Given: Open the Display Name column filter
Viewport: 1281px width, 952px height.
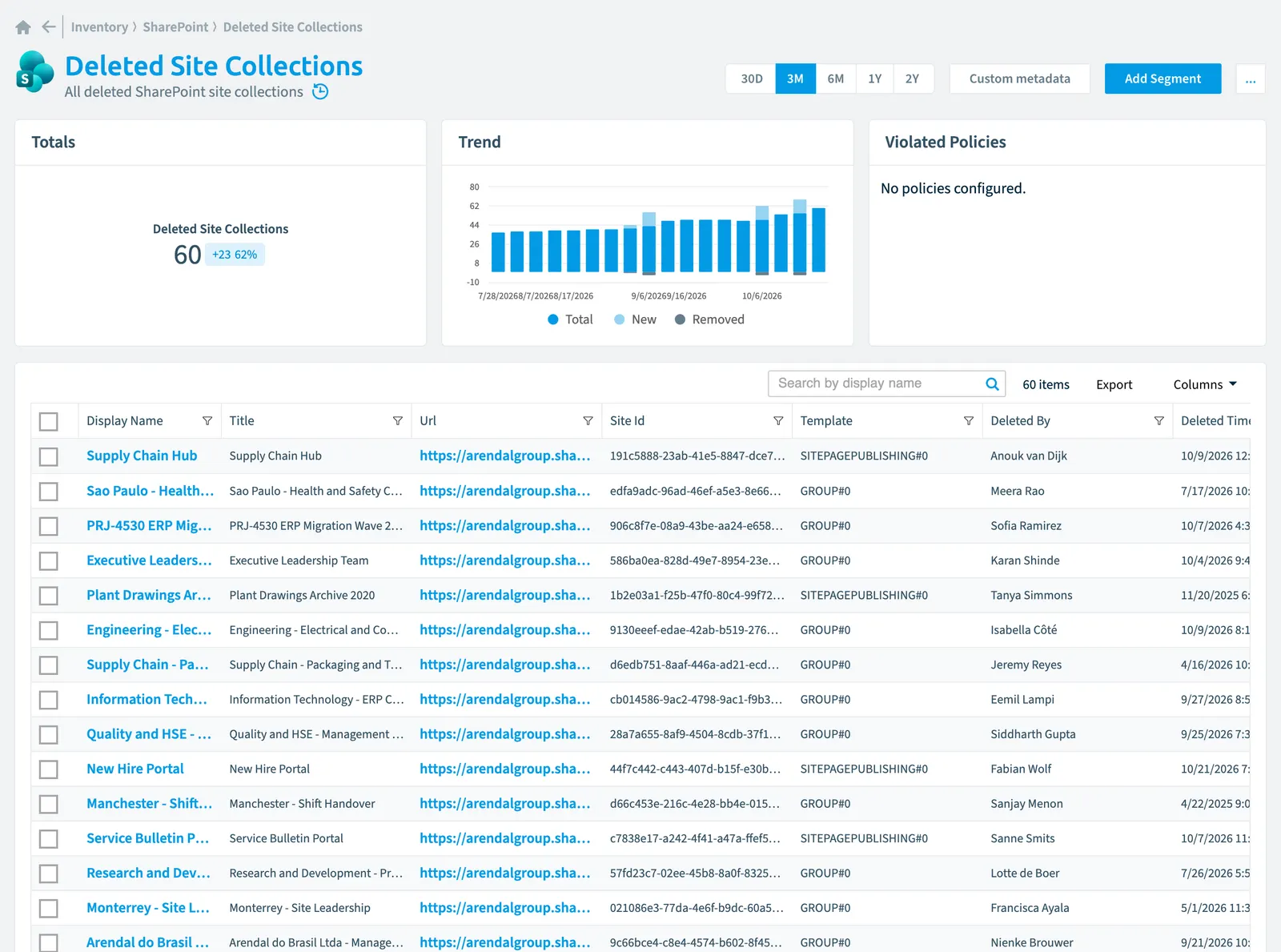Looking at the screenshot, I should pos(207,421).
